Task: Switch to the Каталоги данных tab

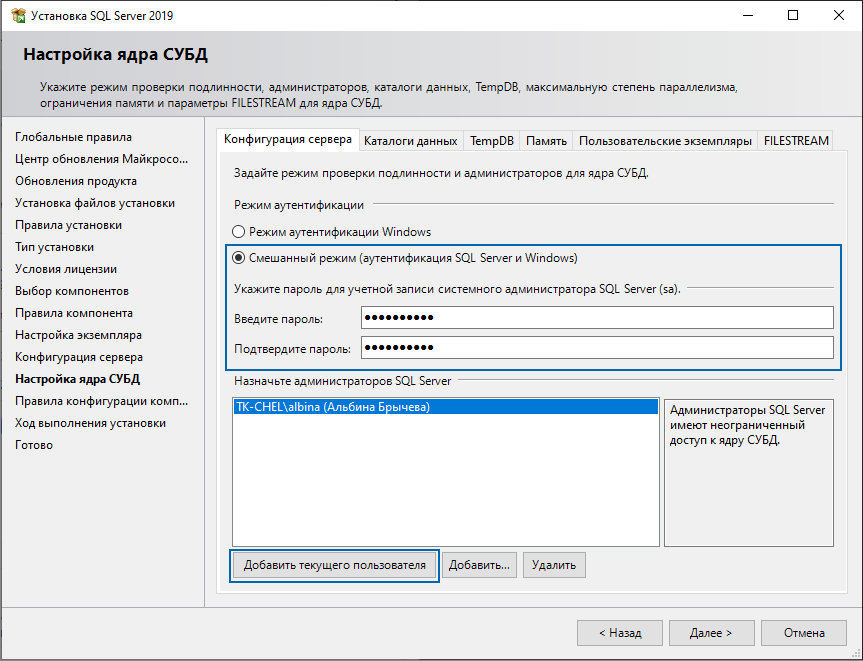Action: point(411,141)
